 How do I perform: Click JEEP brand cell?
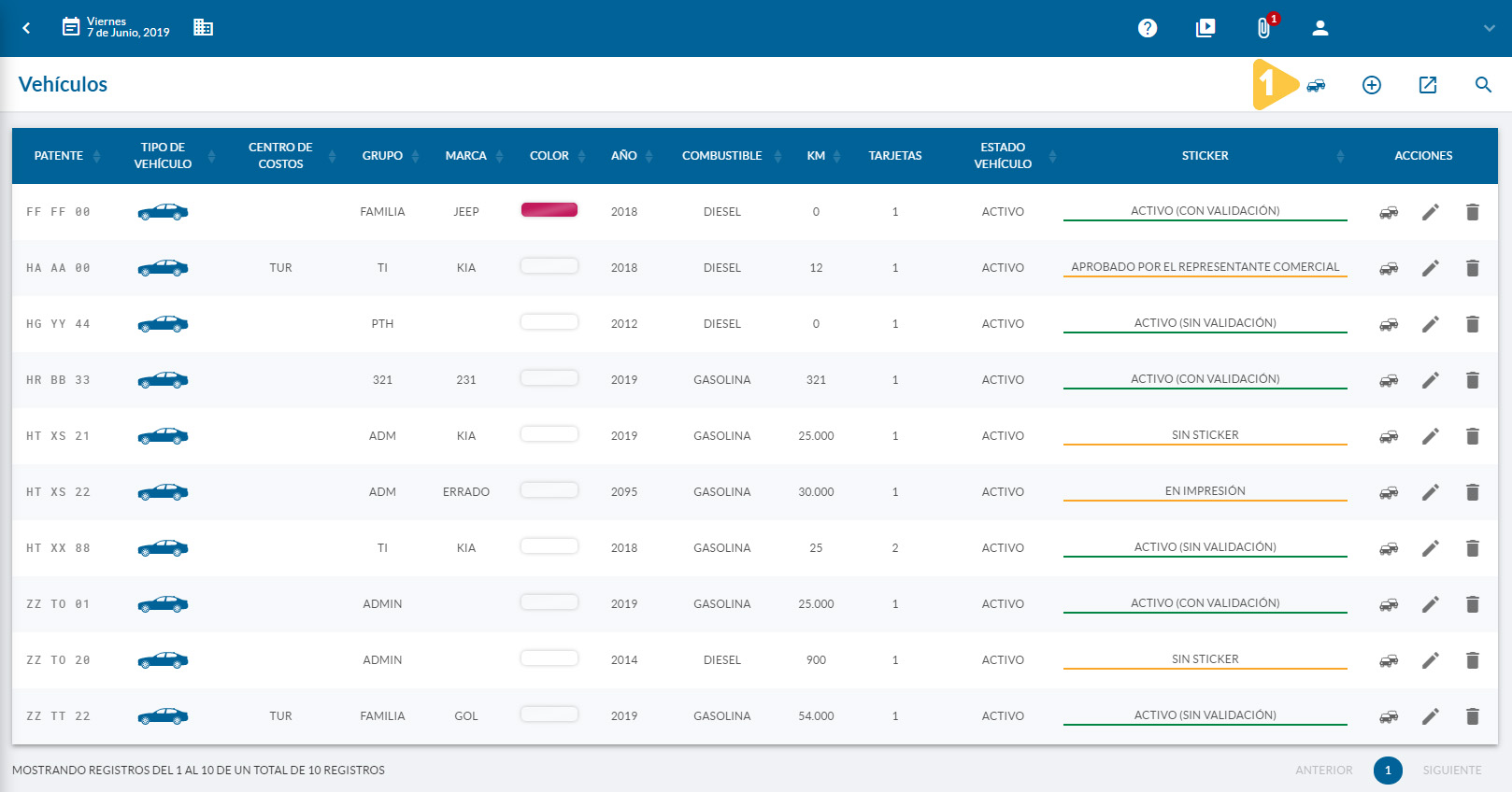[466, 212]
